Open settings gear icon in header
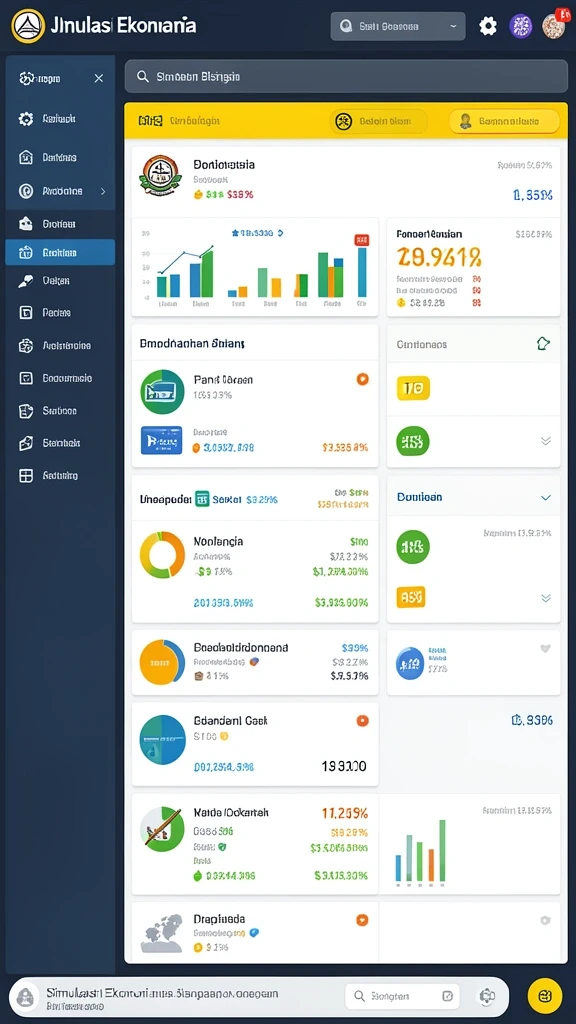The height and width of the screenshot is (1024, 576). click(488, 26)
